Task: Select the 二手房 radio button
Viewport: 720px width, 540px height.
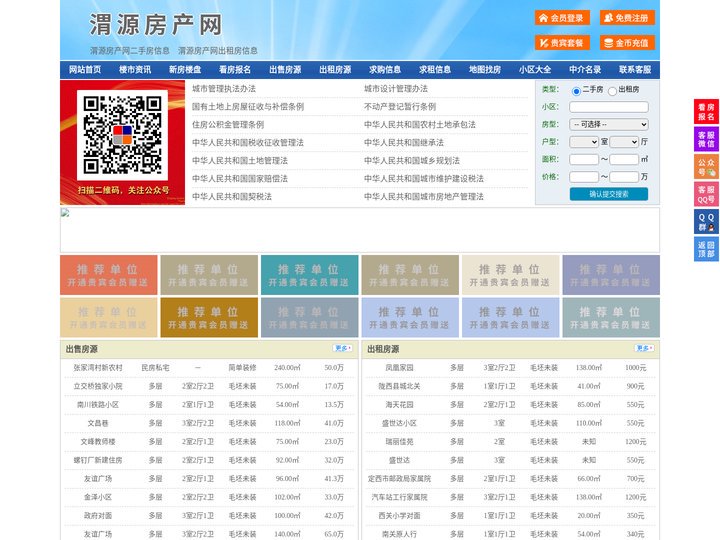Action: (576, 91)
